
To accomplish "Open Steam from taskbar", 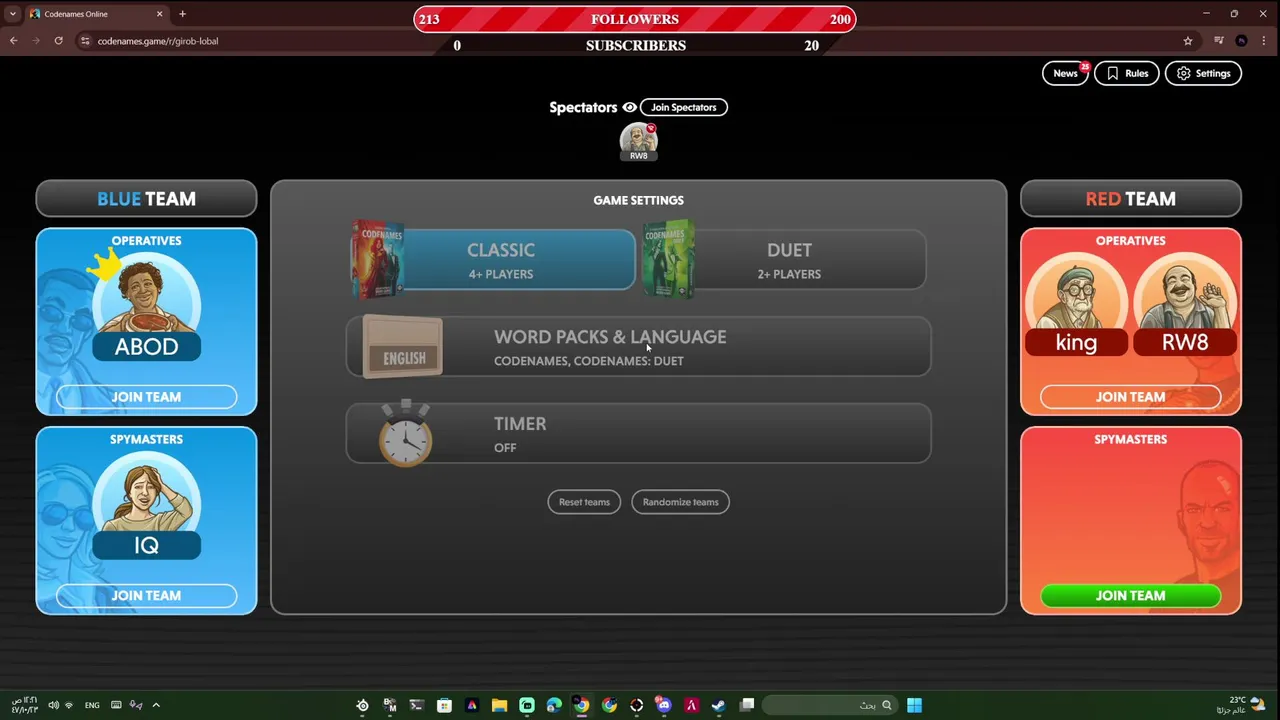I will pyautogui.click(x=718, y=705).
